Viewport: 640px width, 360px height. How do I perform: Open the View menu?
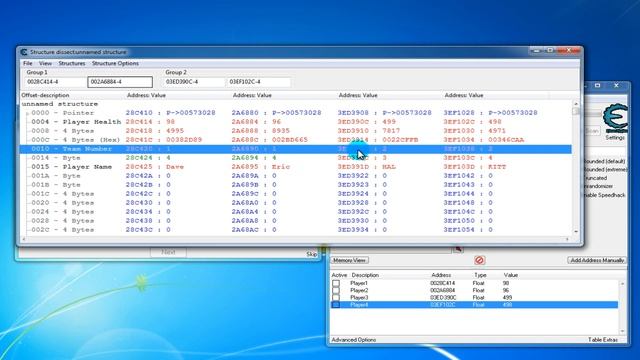[45, 63]
